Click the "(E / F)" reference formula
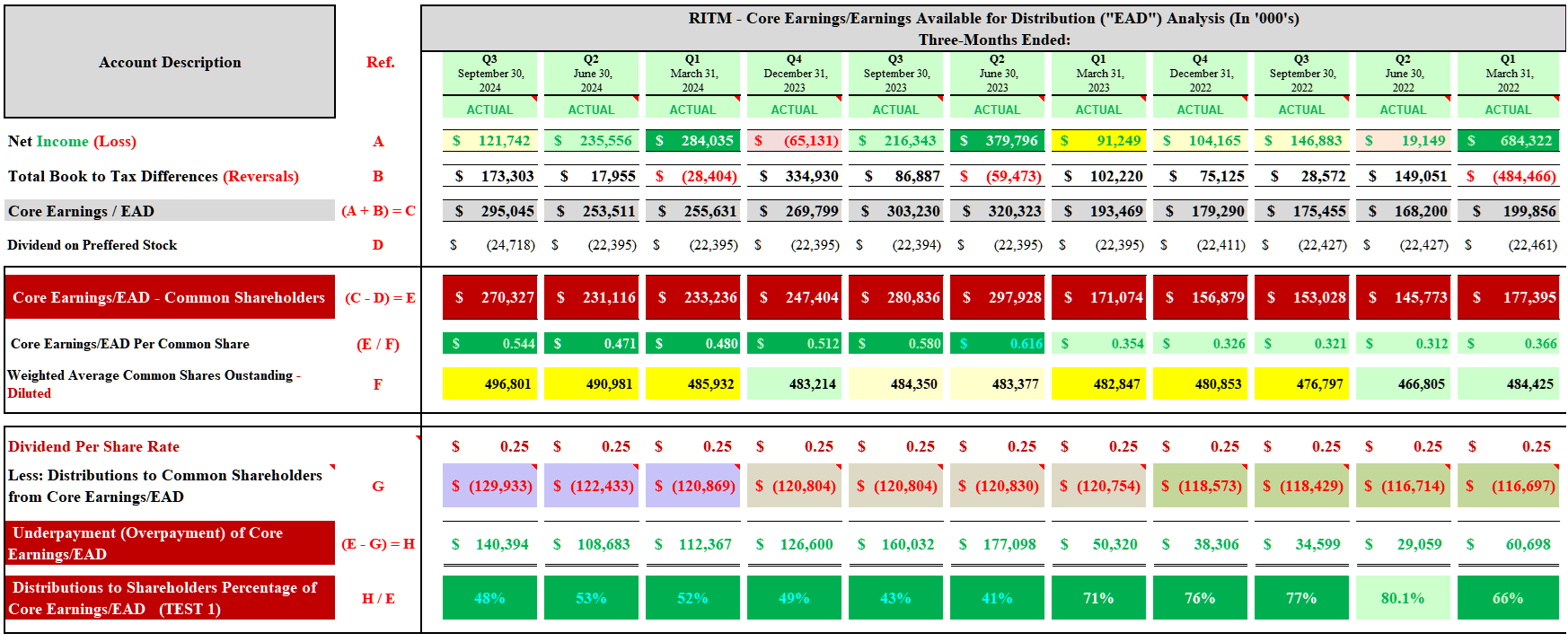1568x642 pixels. 378,344
